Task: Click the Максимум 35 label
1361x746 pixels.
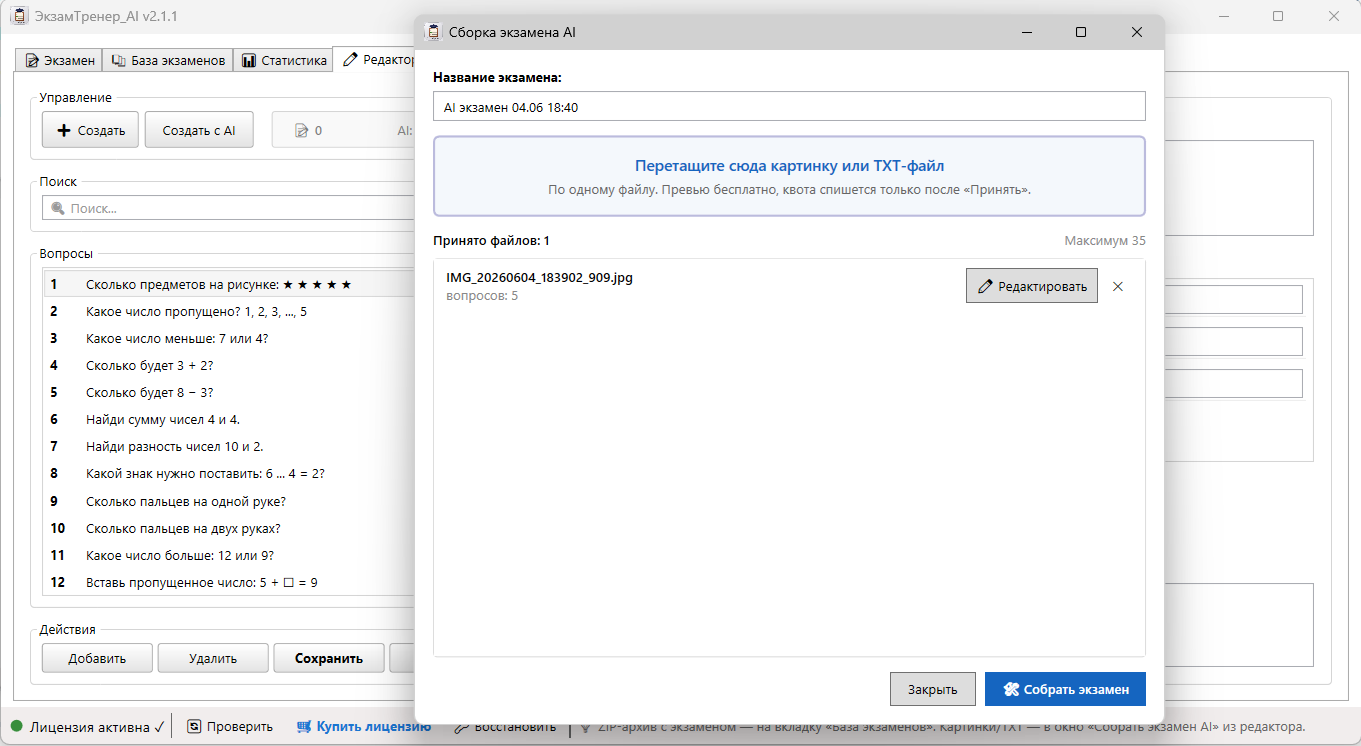Action: pyautogui.click(x=1105, y=241)
